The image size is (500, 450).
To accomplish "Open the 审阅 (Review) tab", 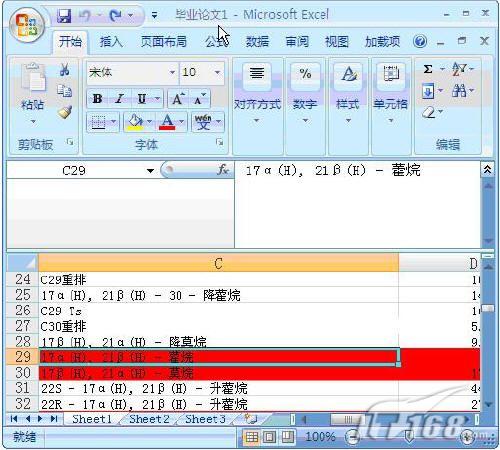I will tap(297, 42).
